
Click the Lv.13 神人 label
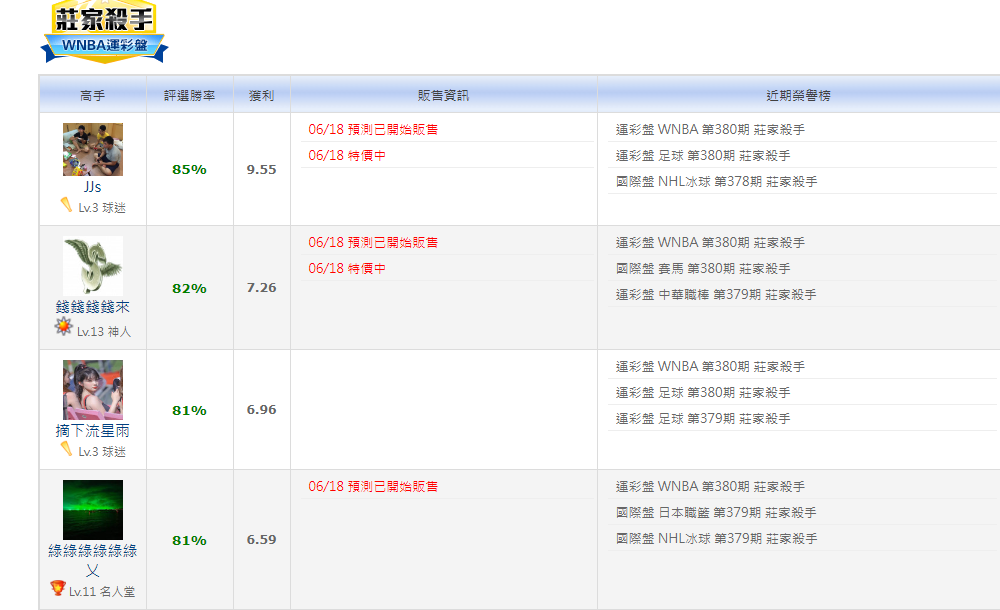point(104,332)
